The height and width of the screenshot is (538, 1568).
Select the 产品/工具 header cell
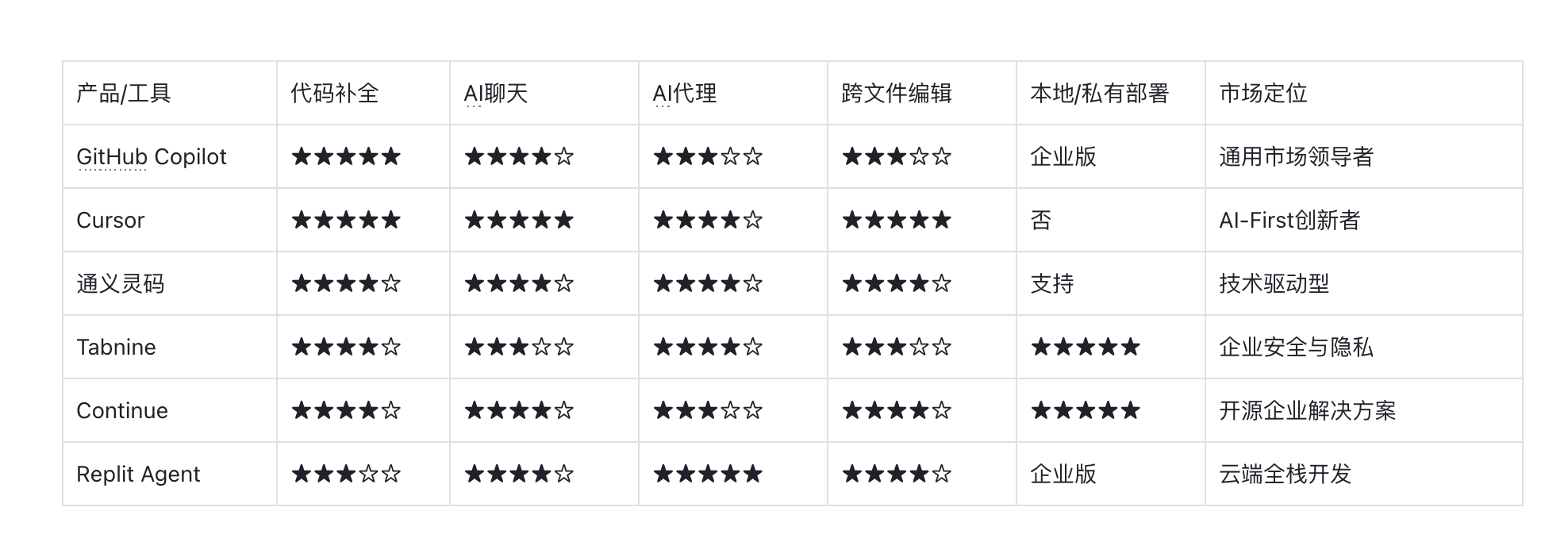pos(123,94)
